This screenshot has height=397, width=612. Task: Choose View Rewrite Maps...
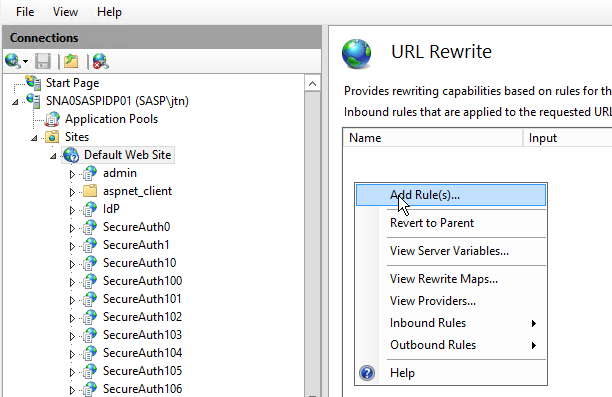[451, 279]
